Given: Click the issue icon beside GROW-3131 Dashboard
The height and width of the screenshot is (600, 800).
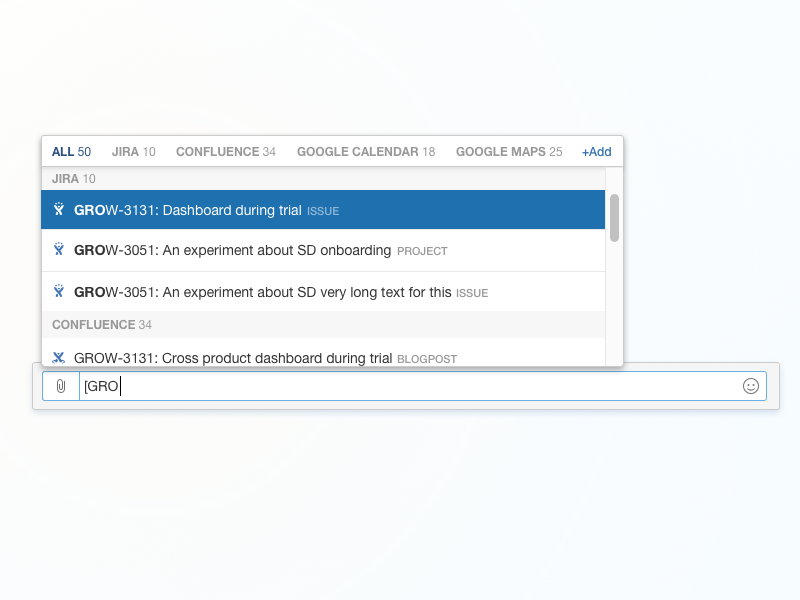Looking at the screenshot, I should [x=58, y=210].
